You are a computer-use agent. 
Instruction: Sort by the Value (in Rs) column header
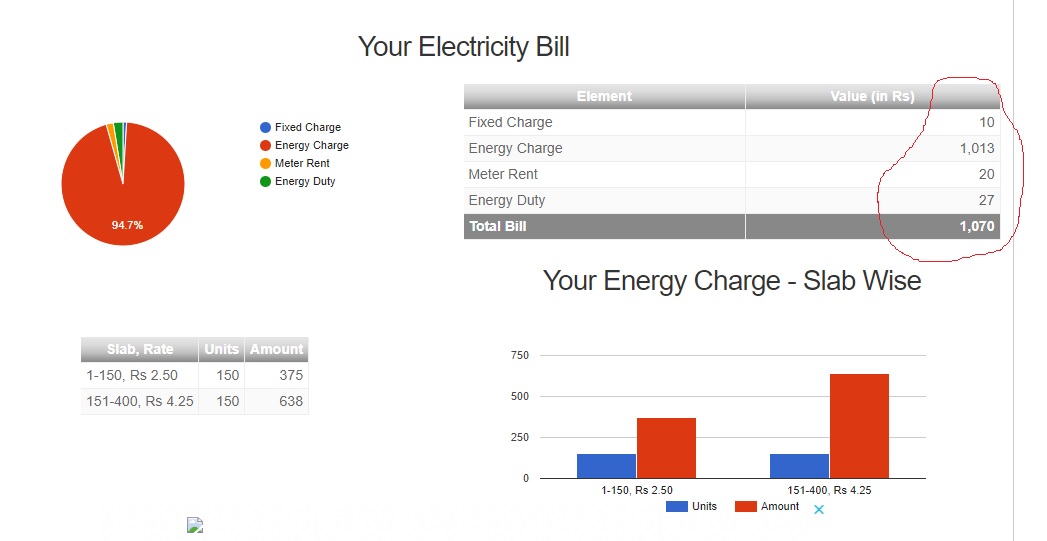873,96
